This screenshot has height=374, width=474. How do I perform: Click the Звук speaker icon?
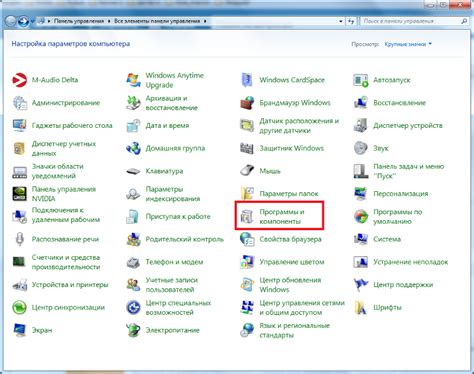[361, 148]
